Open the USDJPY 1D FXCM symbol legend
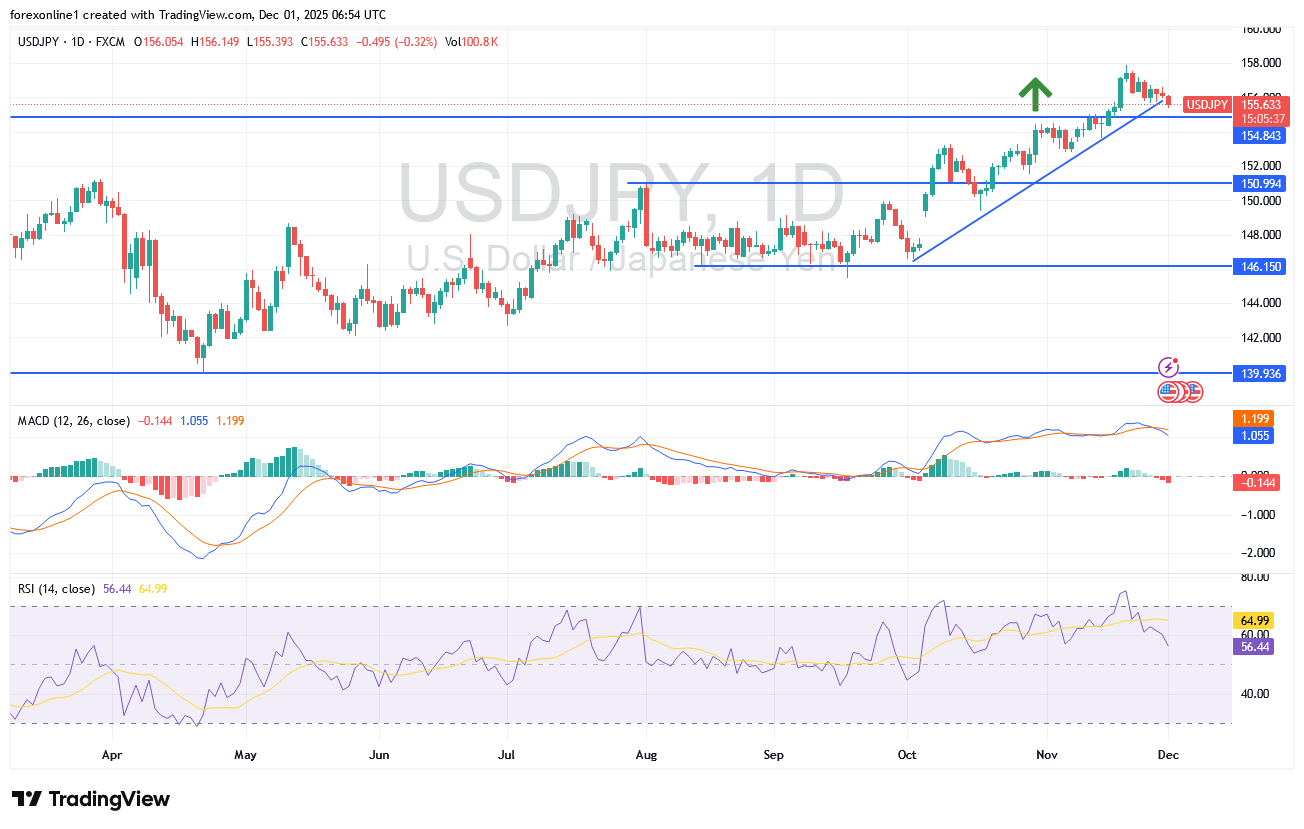 point(70,41)
